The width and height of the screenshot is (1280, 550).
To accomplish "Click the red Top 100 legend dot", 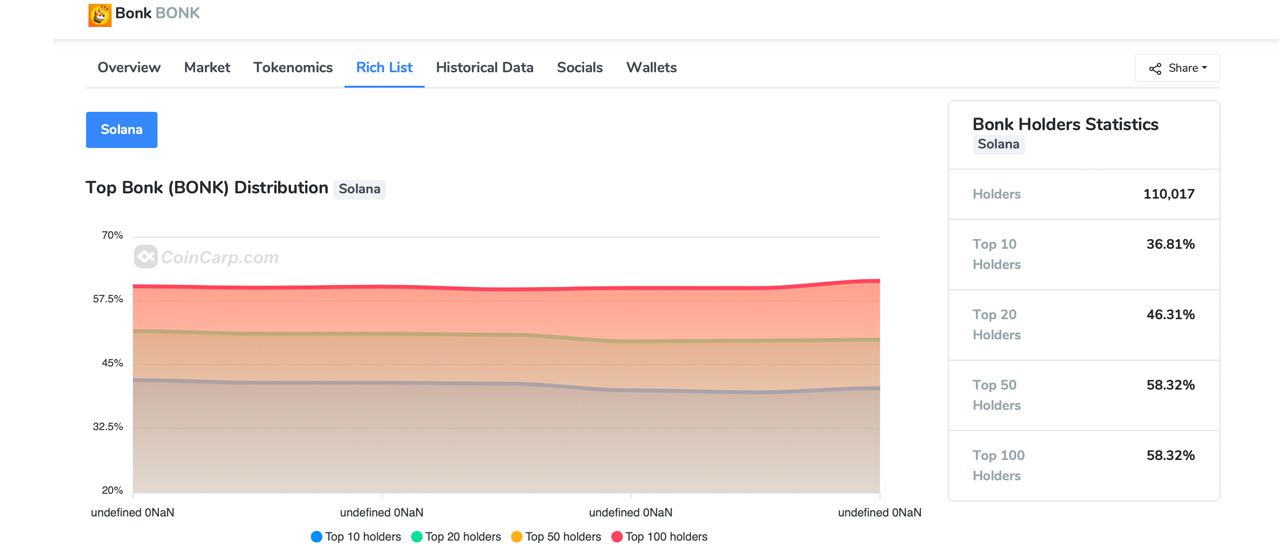I will coord(617,537).
